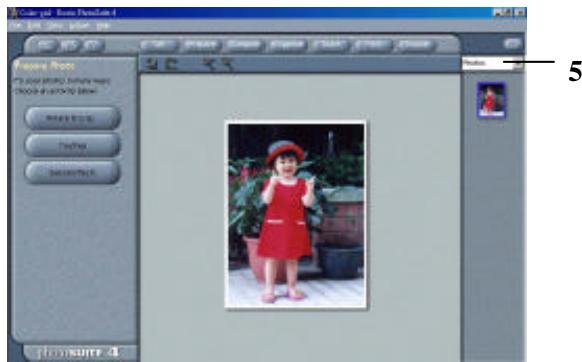Open the Adjust menu
Viewport: 582px width, 362px height.
tap(79, 26)
